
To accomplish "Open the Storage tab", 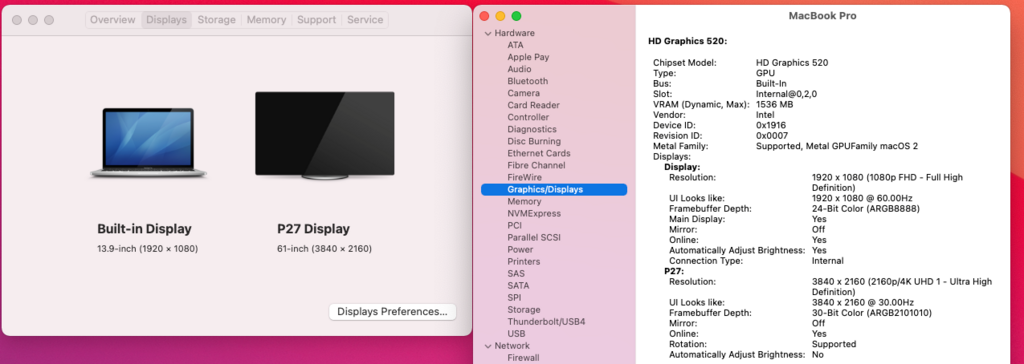I will click(x=216, y=20).
